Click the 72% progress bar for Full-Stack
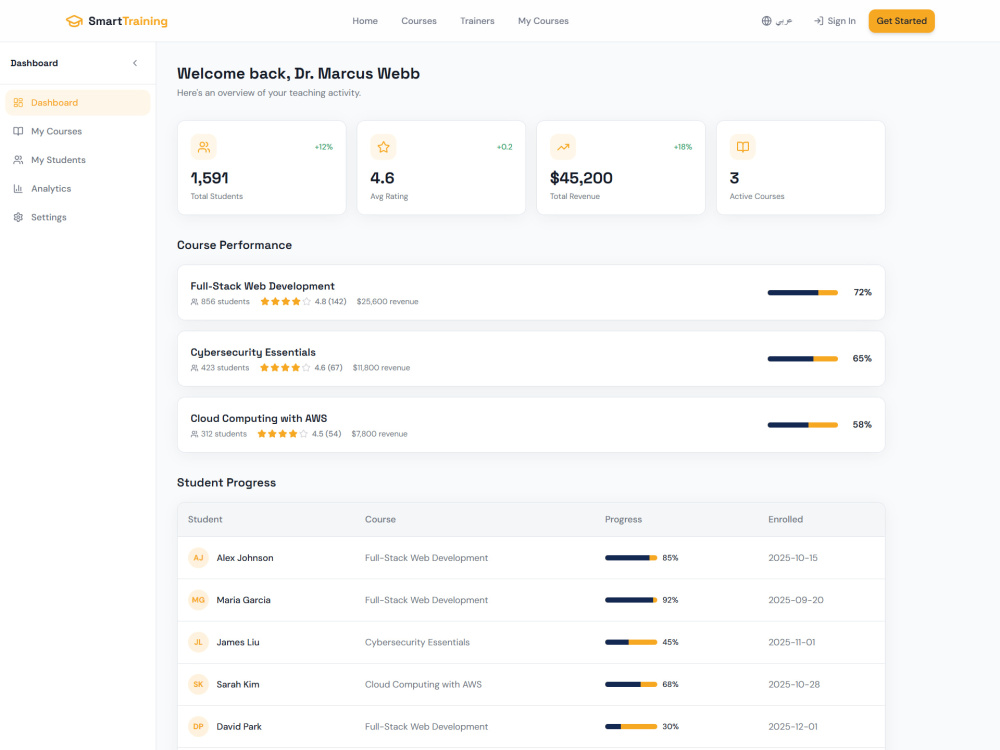This screenshot has height=750, width=1000. click(802, 293)
